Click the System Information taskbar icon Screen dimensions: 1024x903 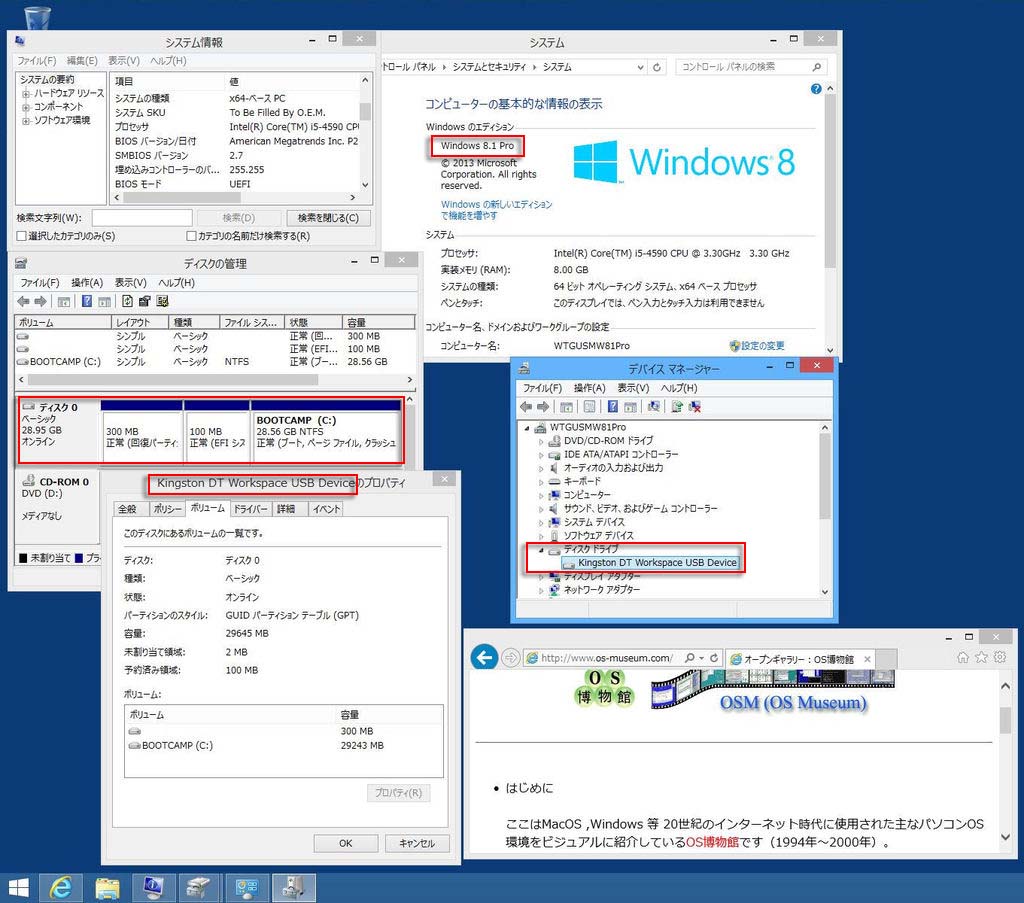153,888
